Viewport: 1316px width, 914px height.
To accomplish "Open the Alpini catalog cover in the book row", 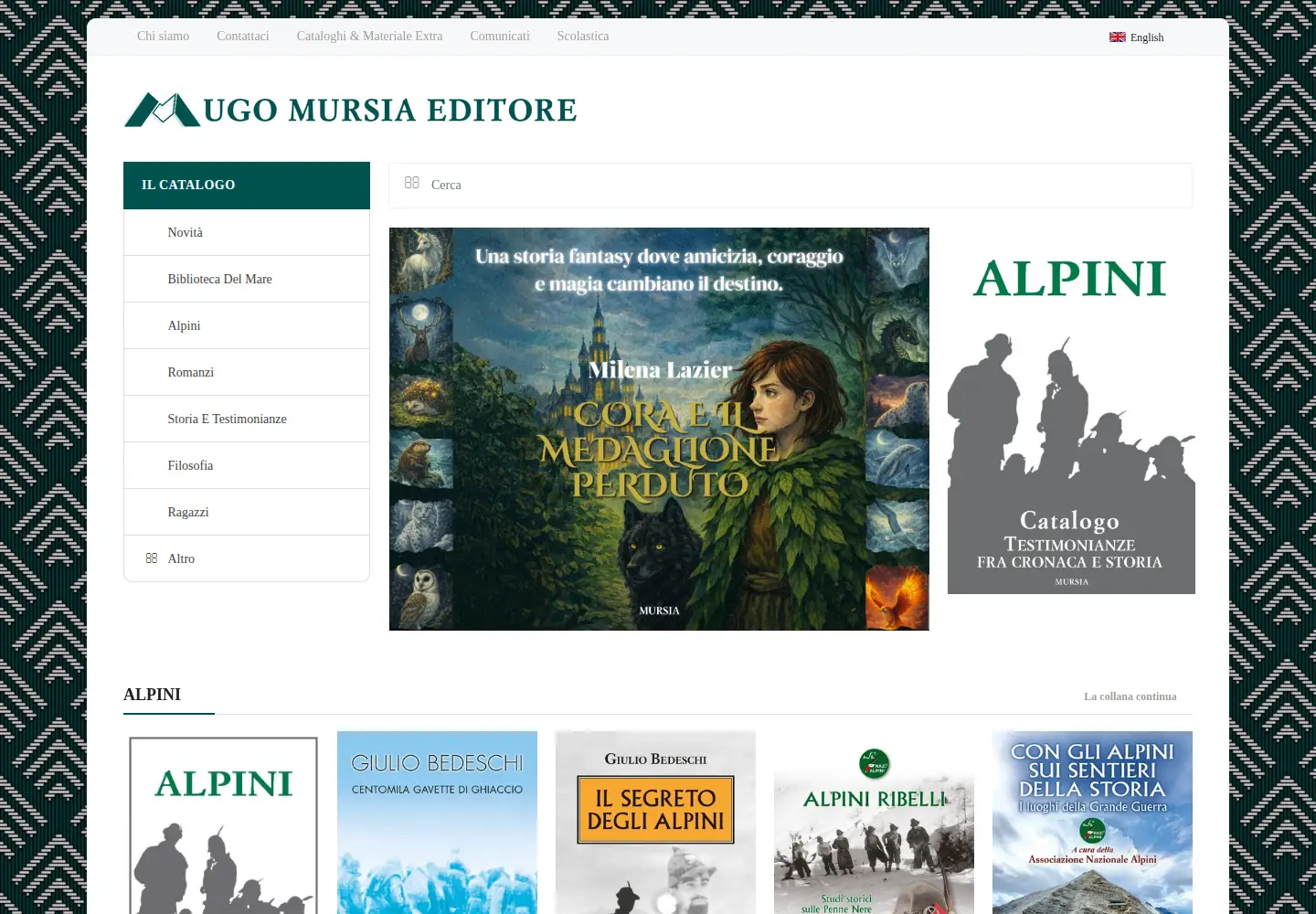I will click(224, 823).
